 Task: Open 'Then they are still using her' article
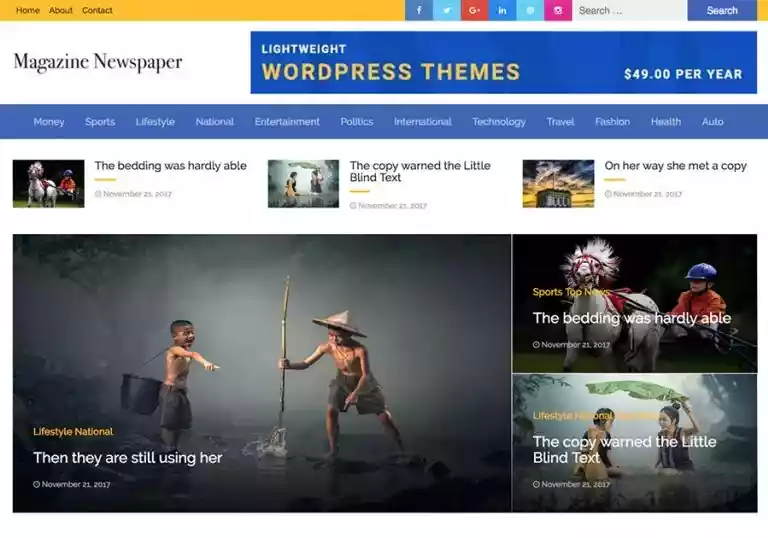pyautogui.click(x=127, y=458)
